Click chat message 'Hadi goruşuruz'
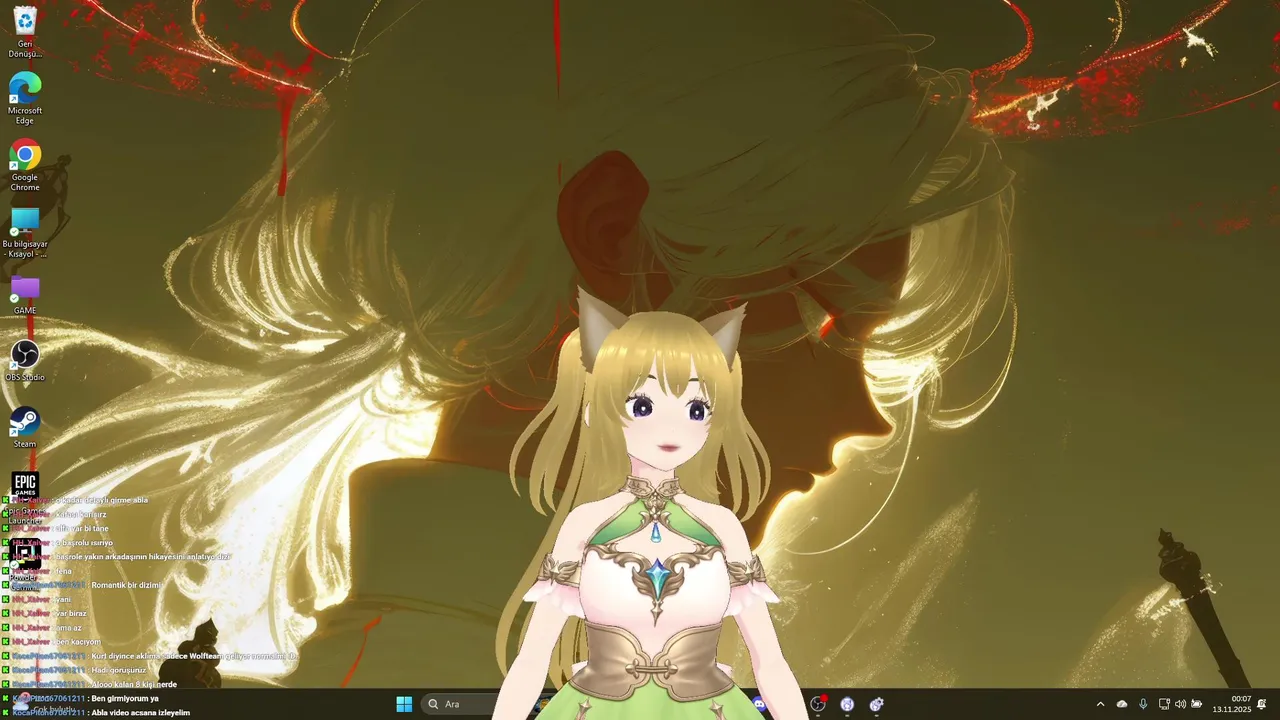Screen dimensions: 1280x720 tap(118, 670)
